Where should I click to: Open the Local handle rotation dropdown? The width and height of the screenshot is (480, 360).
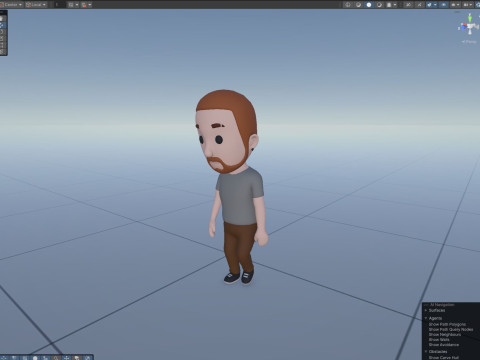pos(36,5)
